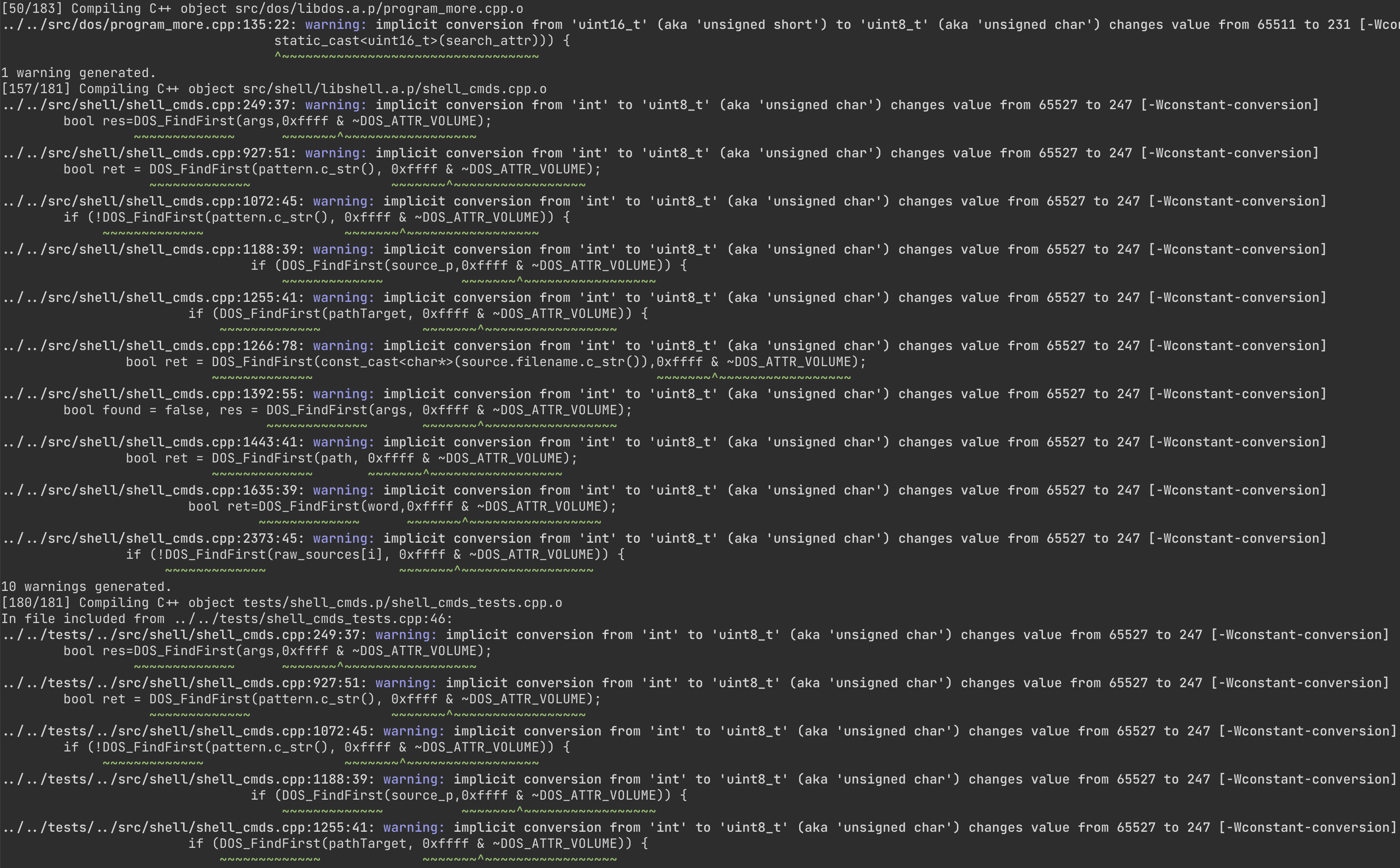The image size is (1400, 868).
Task: Click the 'DOS_FindFirst(path, 0xffff' code line
Action: click(352, 459)
